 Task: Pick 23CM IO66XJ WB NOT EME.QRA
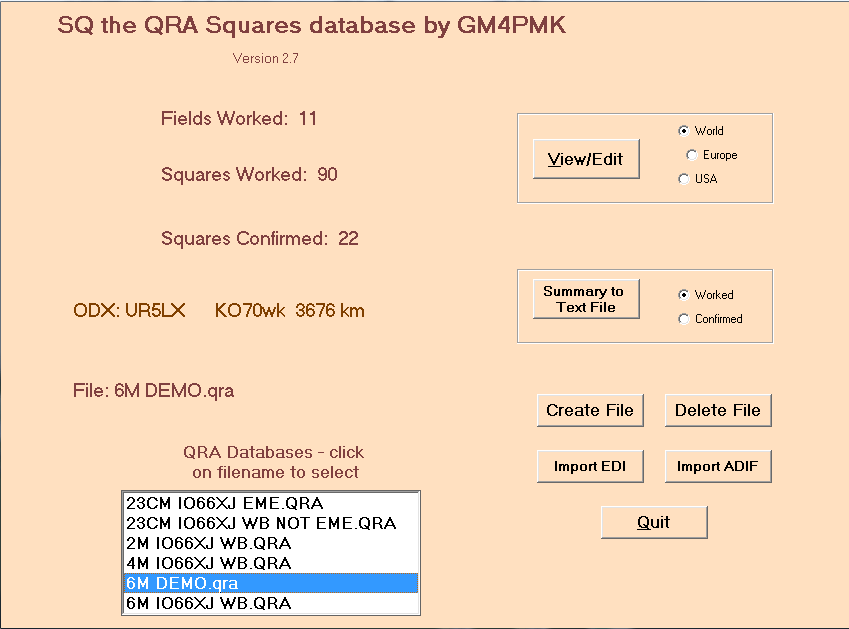click(x=261, y=523)
